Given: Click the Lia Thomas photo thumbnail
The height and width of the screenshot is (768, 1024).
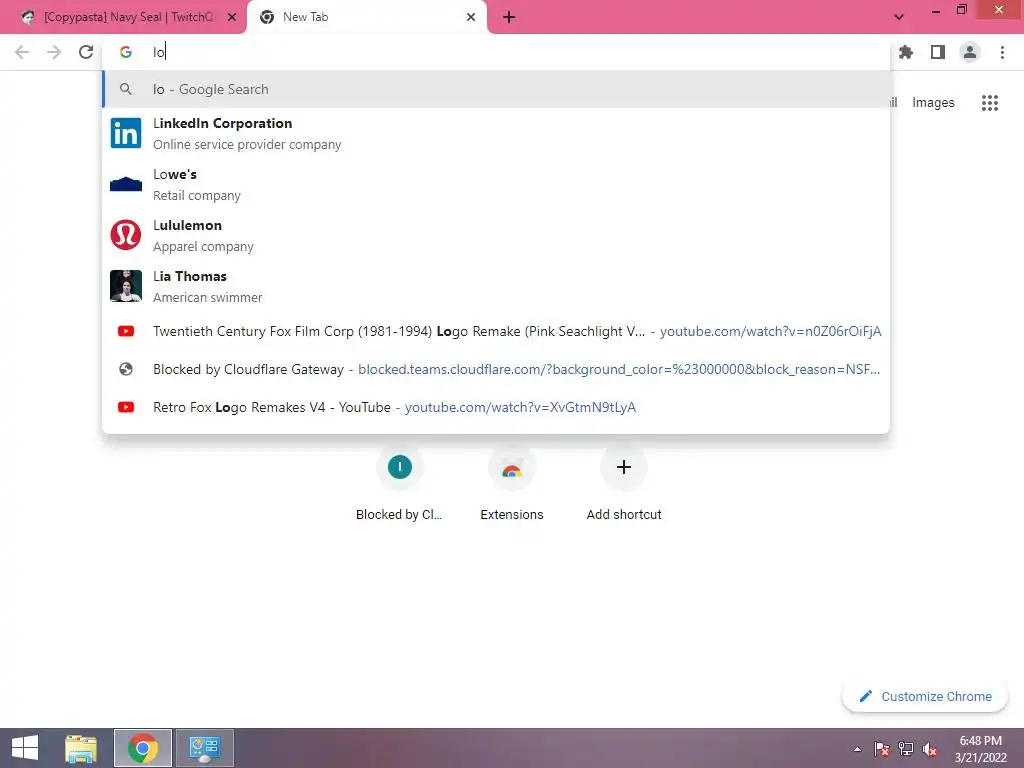Looking at the screenshot, I should coord(126,286).
